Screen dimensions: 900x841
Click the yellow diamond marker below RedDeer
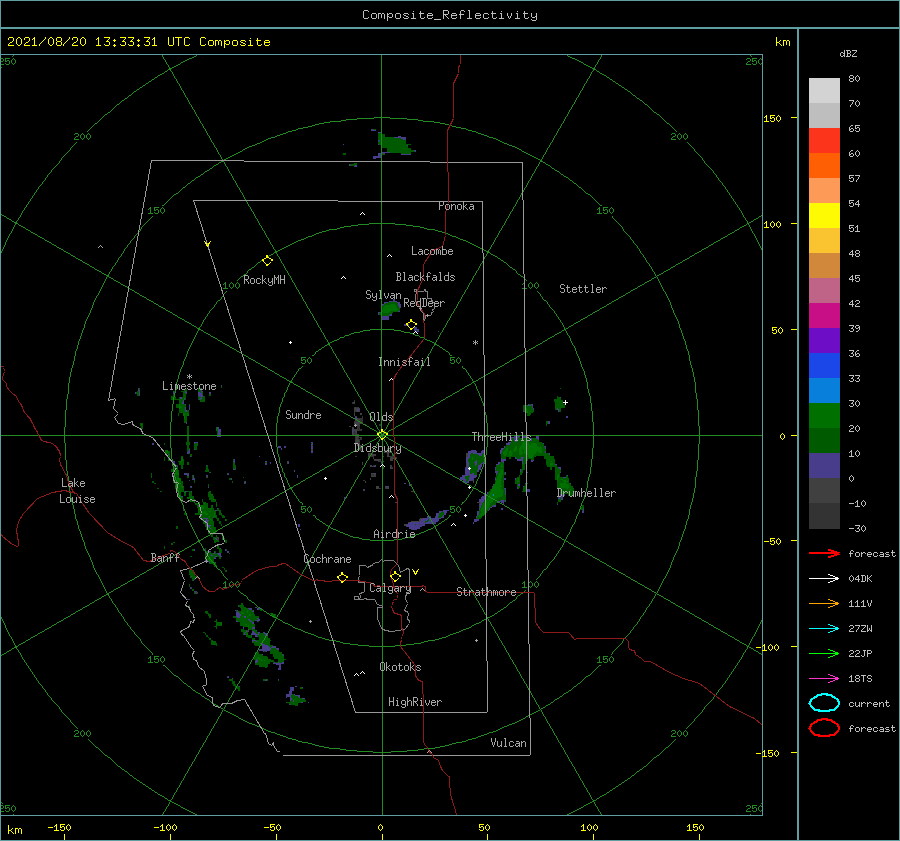tap(411, 325)
